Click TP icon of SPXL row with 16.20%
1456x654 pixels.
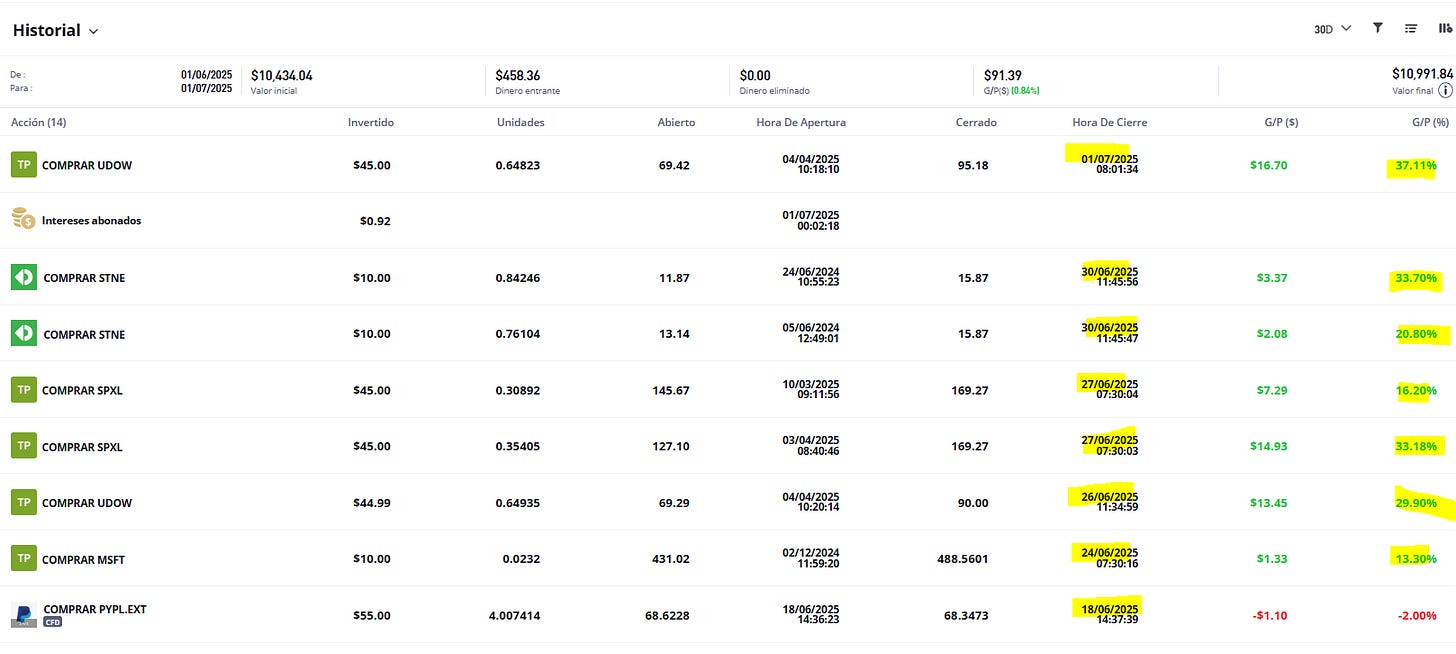[x=23, y=390]
